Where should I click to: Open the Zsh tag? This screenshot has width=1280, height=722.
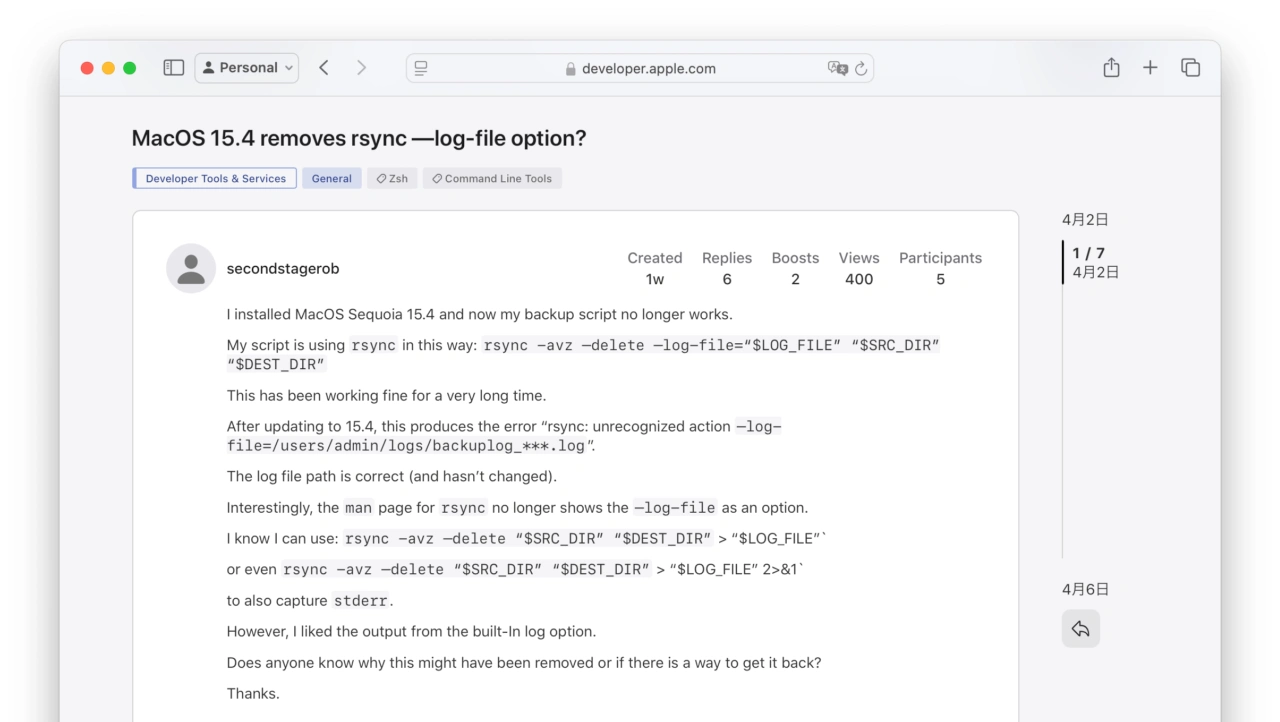[x=392, y=179]
